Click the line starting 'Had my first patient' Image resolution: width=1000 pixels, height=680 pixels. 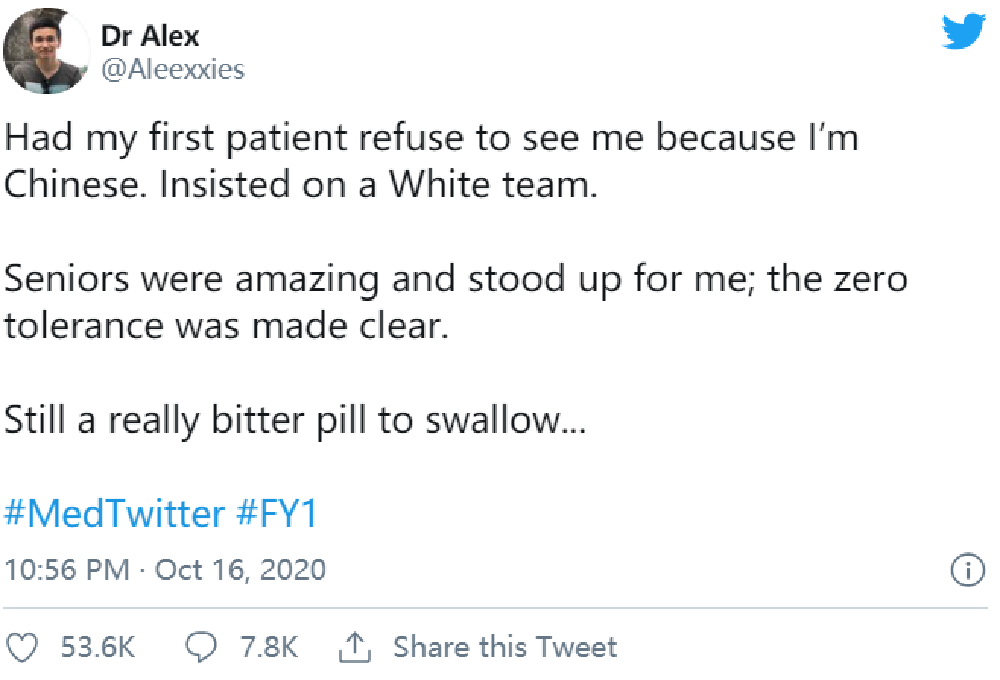point(432,138)
